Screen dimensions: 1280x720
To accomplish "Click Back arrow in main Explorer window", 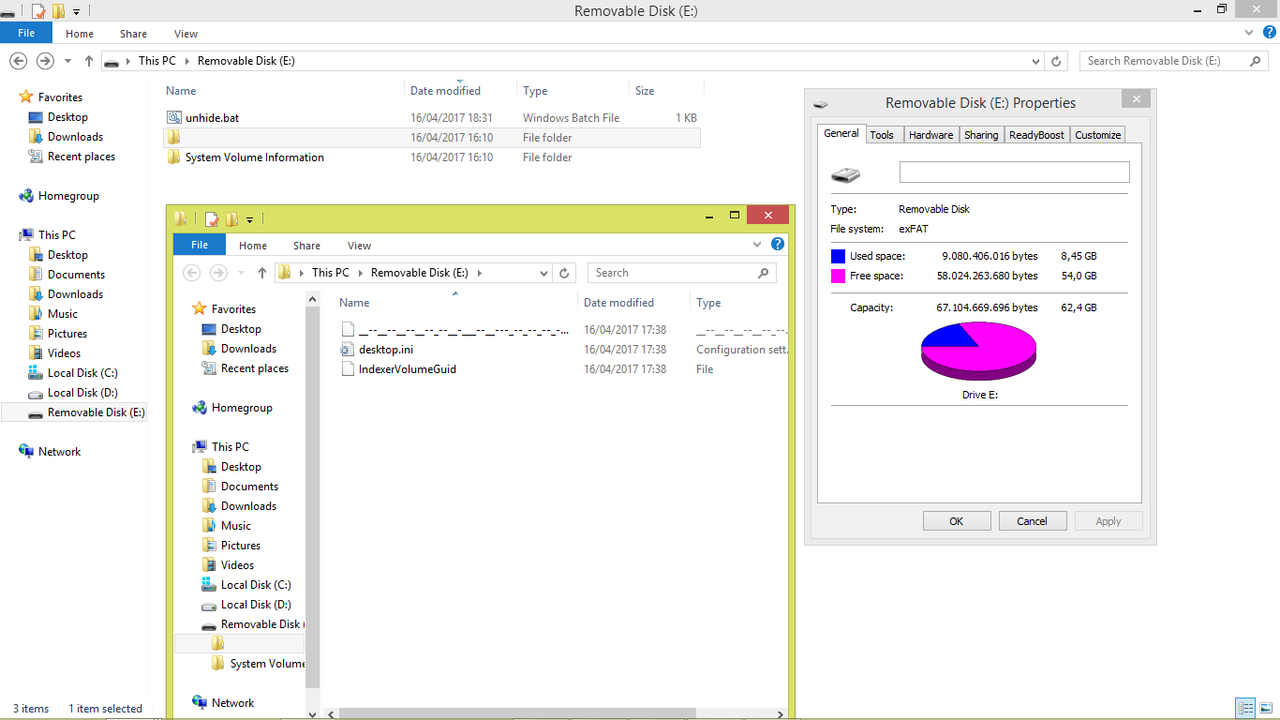I will click(17, 61).
